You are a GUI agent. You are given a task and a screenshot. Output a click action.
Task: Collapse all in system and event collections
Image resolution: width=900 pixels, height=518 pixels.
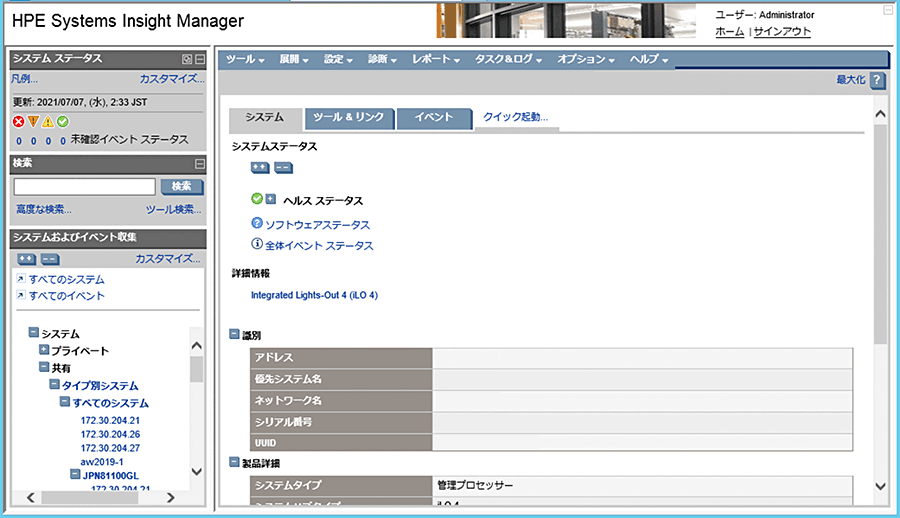pos(50,259)
